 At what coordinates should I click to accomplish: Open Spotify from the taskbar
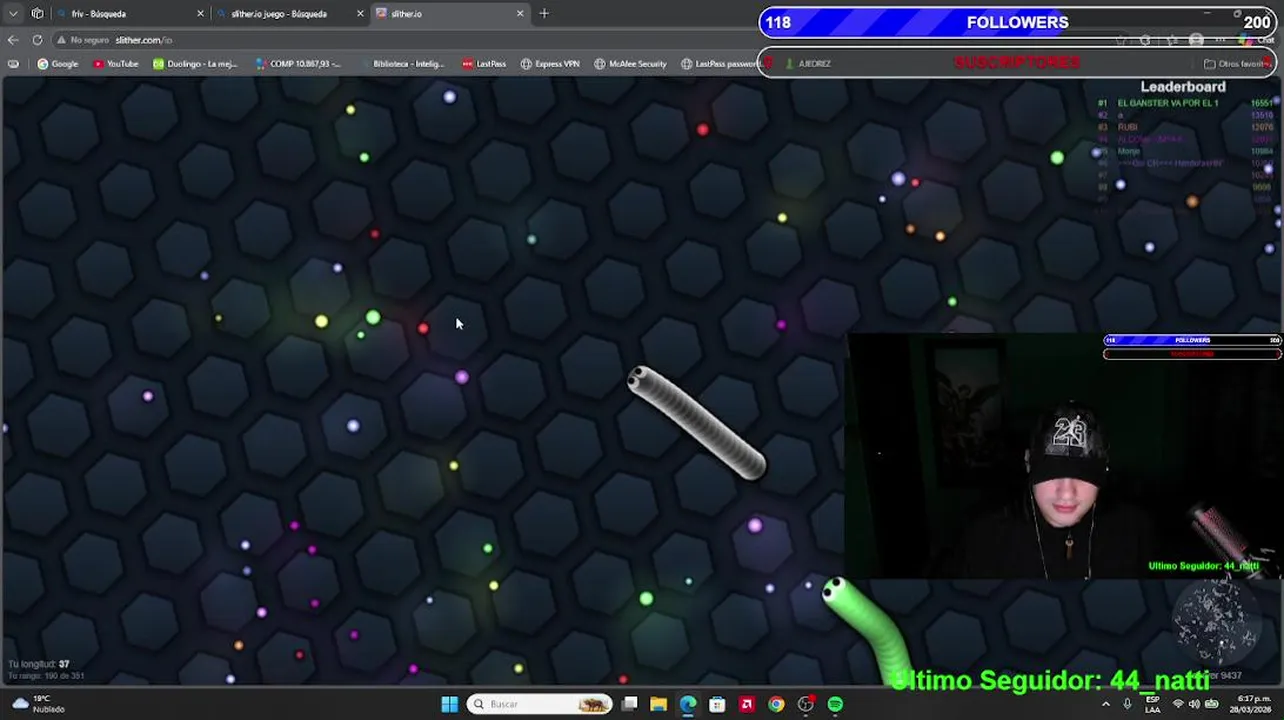tap(835, 704)
